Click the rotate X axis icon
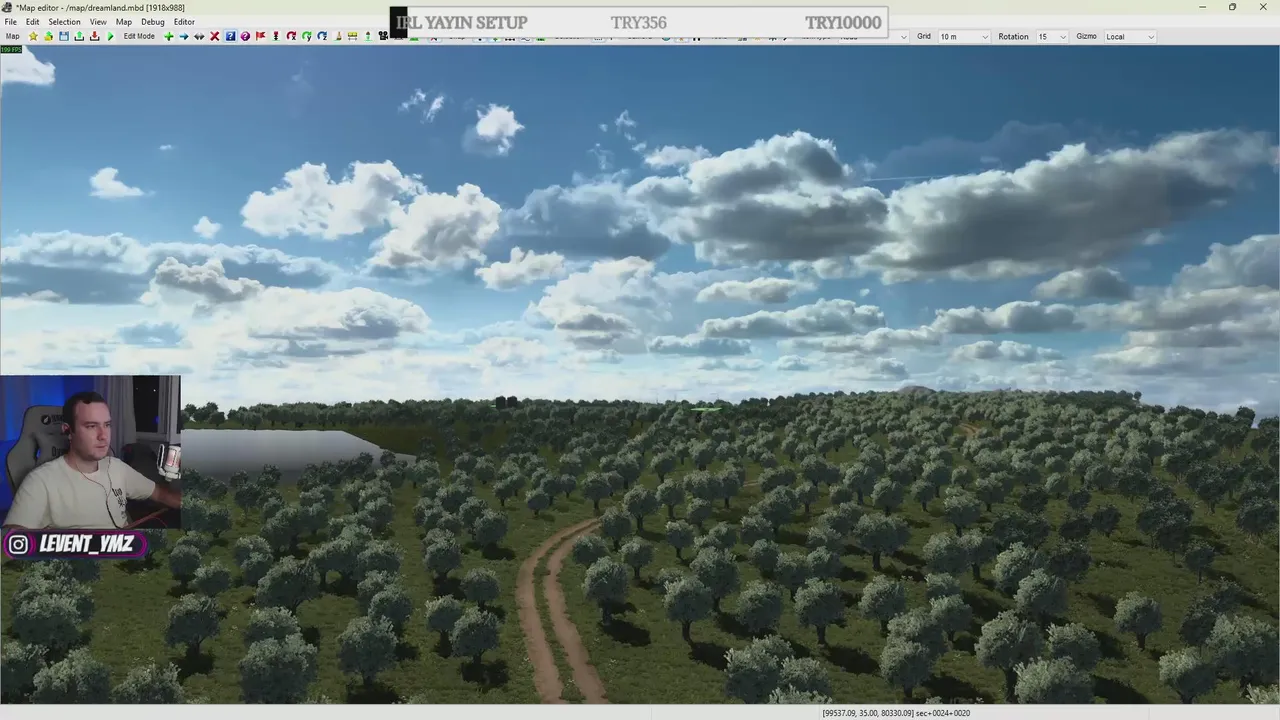 [291, 36]
